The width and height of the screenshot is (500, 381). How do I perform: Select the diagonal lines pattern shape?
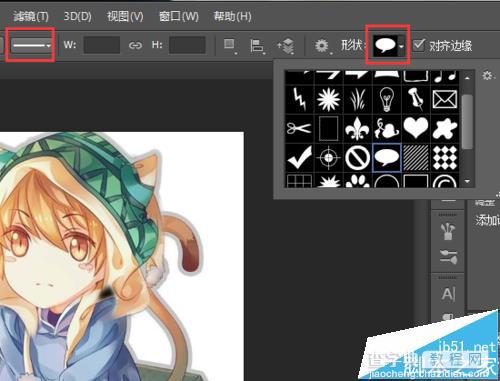(416, 157)
